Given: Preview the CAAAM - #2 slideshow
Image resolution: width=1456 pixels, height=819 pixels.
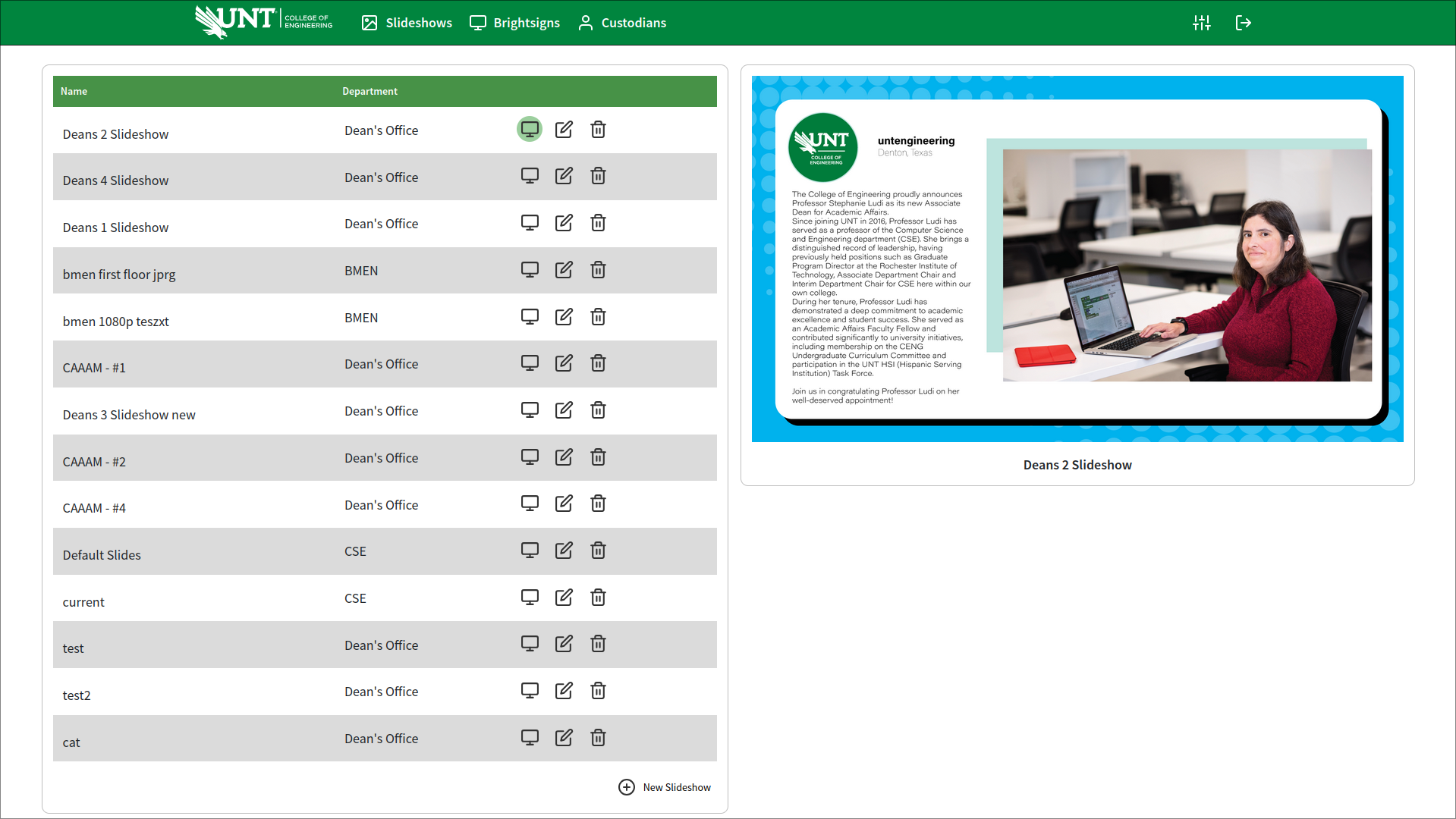Looking at the screenshot, I should (x=530, y=457).
